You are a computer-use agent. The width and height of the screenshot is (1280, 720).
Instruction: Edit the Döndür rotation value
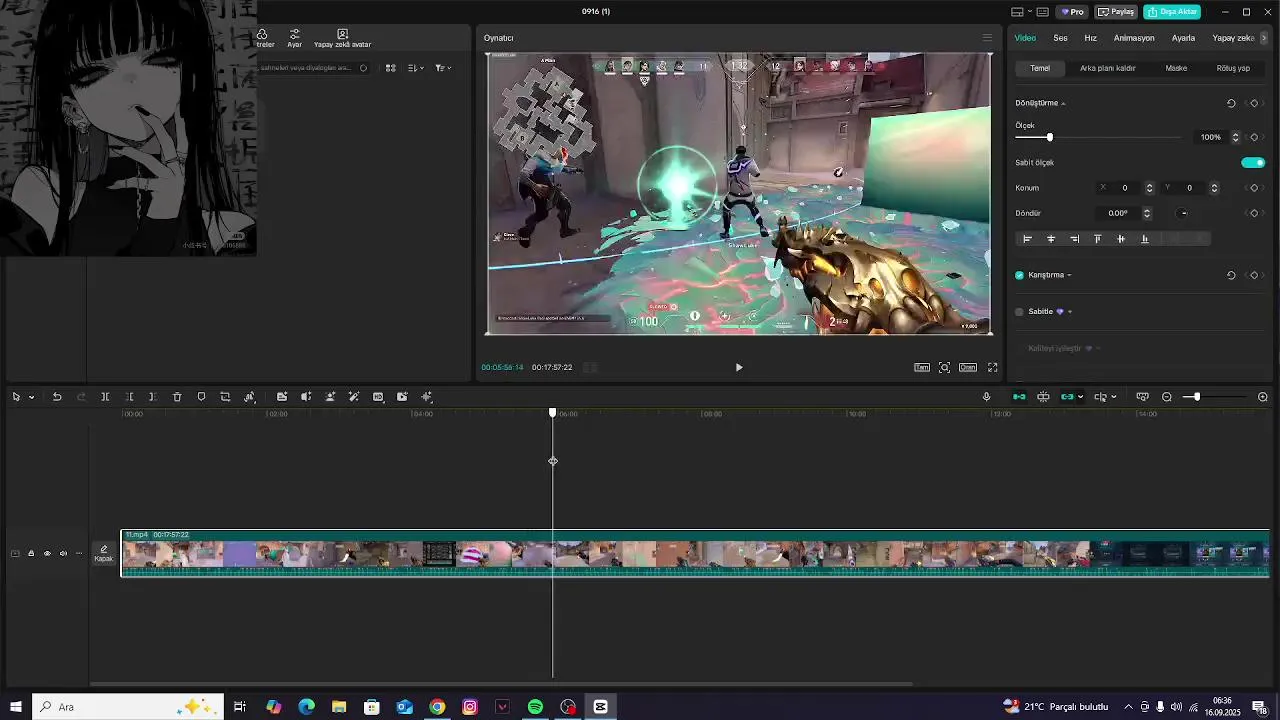pos(1118,213)
